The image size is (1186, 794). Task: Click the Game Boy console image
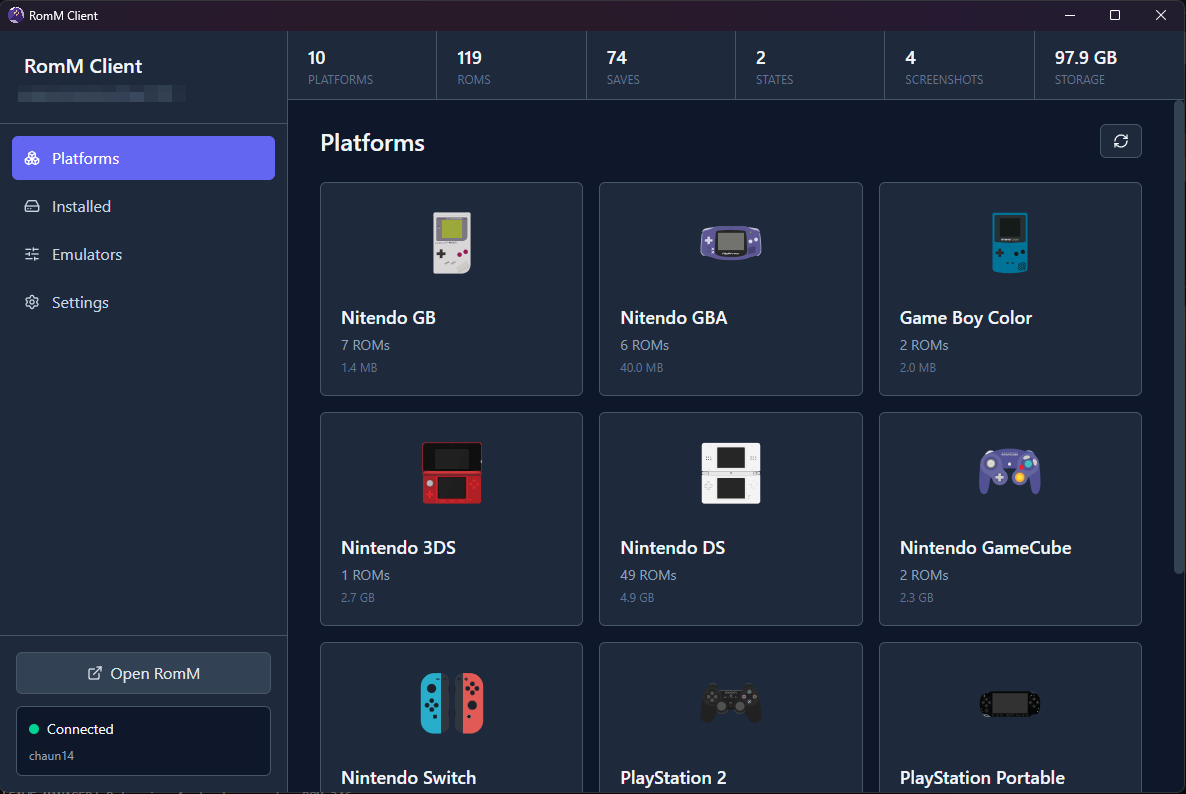click(452, 243)
